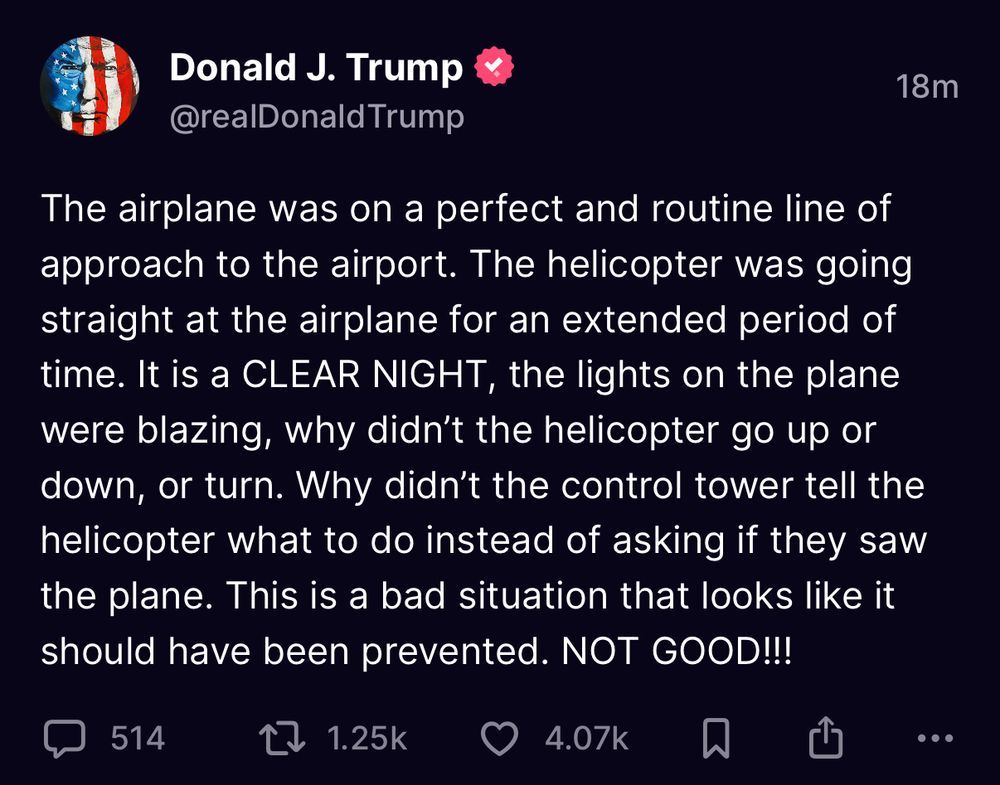This screenshot has width=1000, height=785.
Task: Click the 4.07k like count
Action: click(587, 739)
